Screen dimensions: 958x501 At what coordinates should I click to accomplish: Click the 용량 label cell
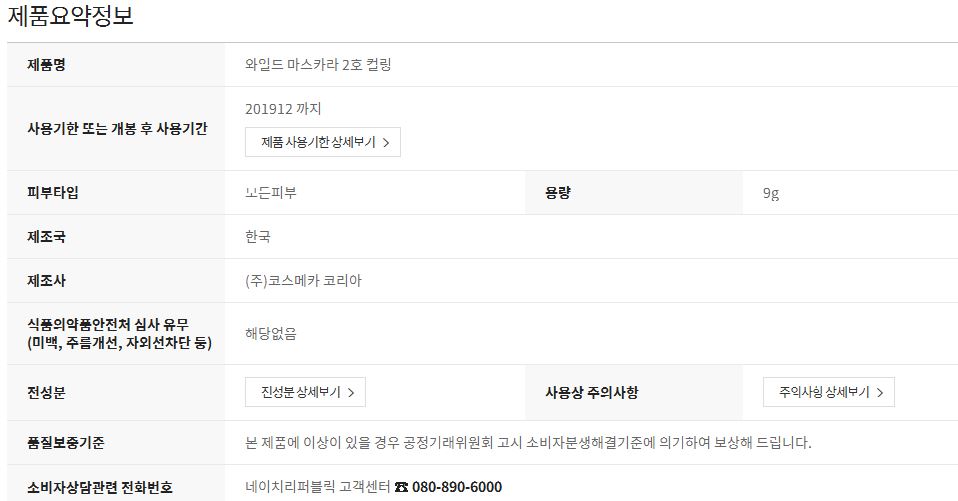pyautogui.click(x=634, y=192)
